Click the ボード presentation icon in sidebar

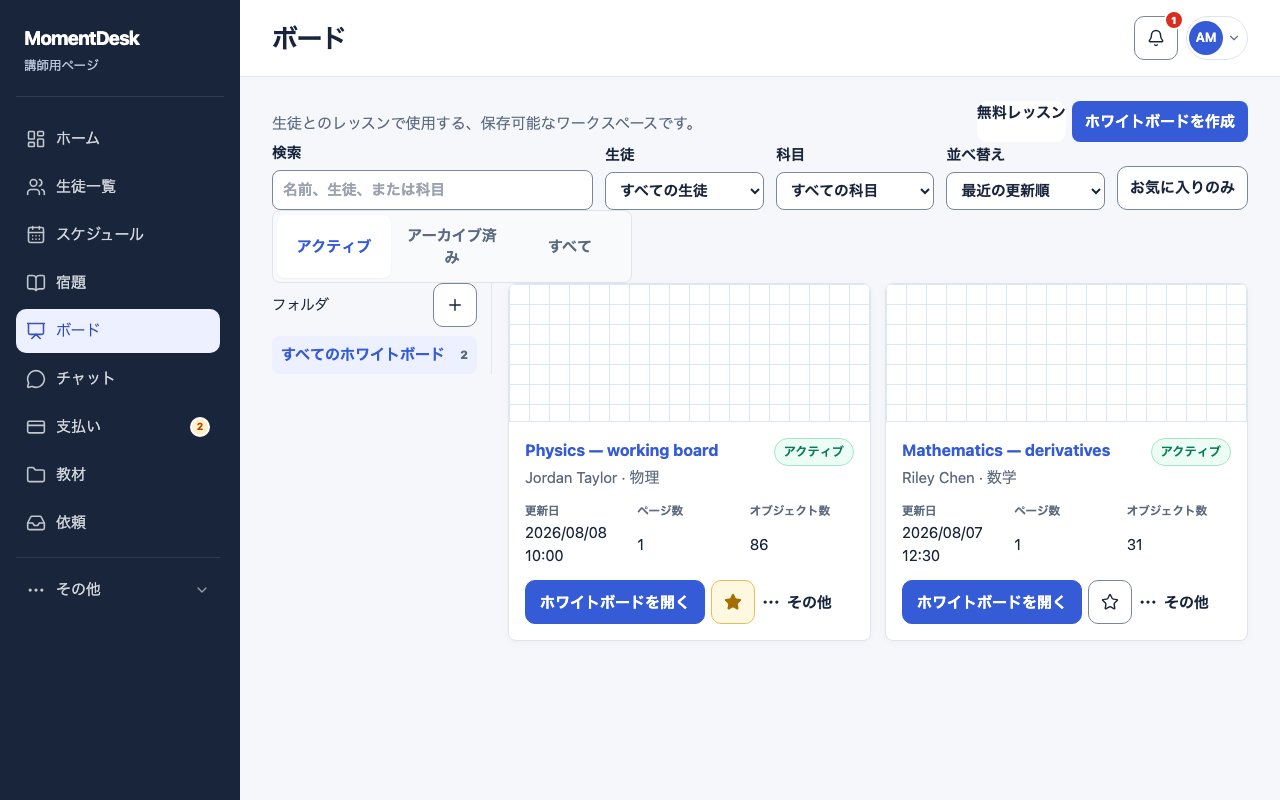click(36, 331)
